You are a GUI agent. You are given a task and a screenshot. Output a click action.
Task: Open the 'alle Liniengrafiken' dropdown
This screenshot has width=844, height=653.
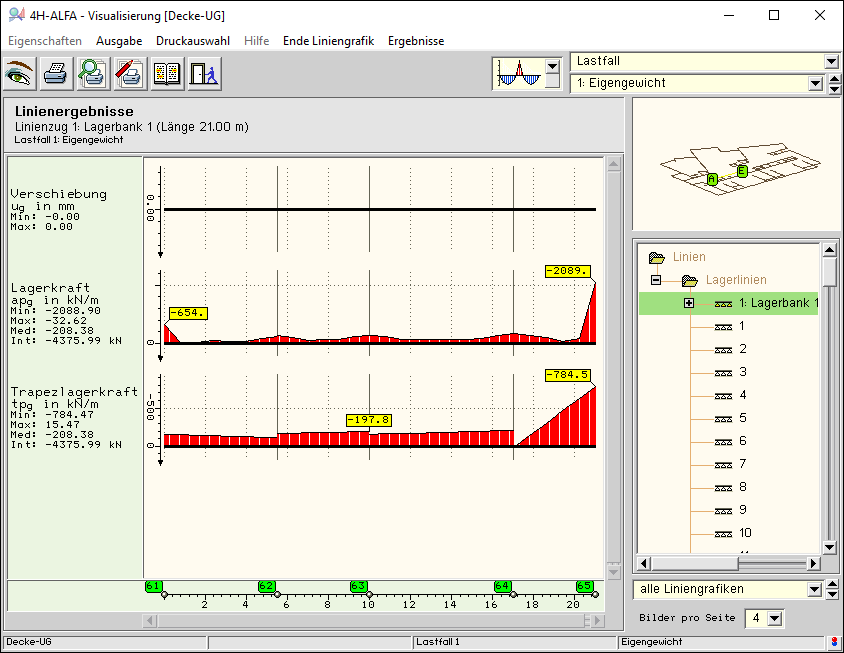click(x=815, y=590)
